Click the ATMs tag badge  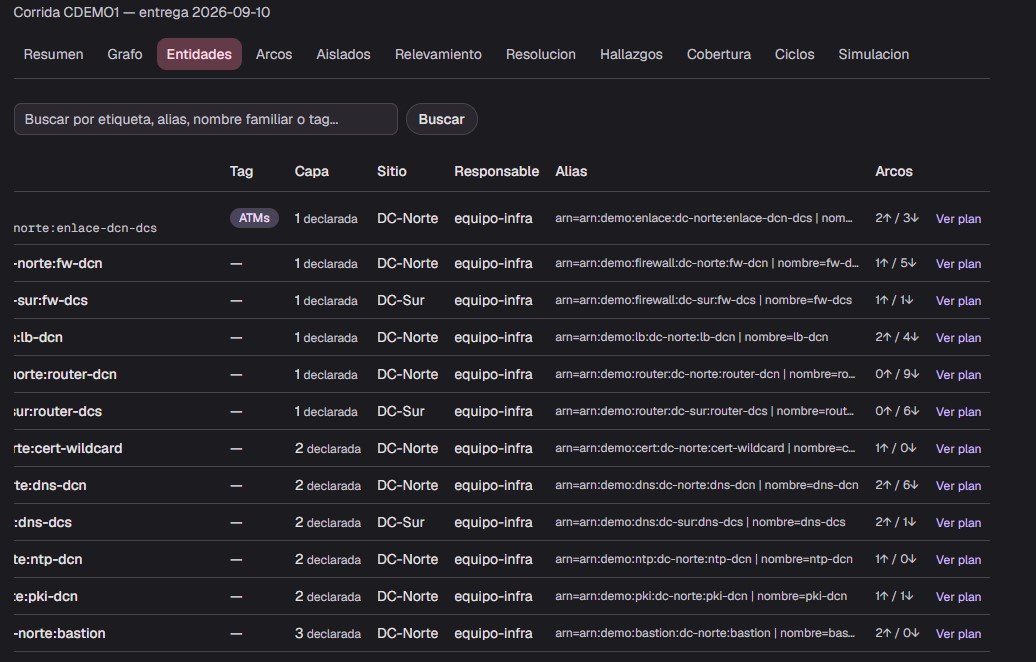(254, 217)
